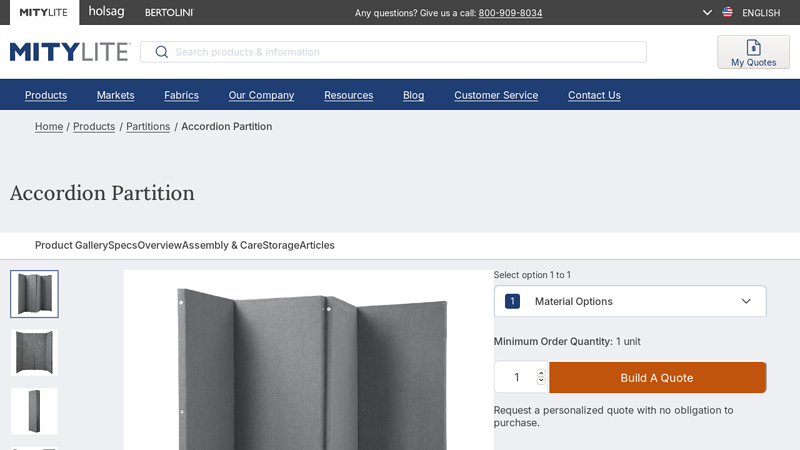Screen dimensions: 800x450
Task: Click Partitions breadcrumb link
Action: (x=148, y=127)
